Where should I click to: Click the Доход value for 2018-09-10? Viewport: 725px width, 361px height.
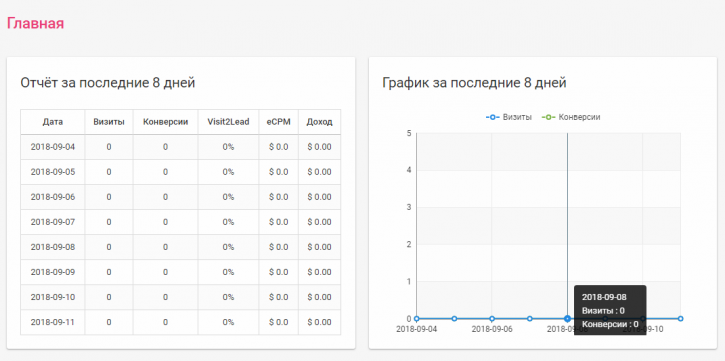click(319, 297)
